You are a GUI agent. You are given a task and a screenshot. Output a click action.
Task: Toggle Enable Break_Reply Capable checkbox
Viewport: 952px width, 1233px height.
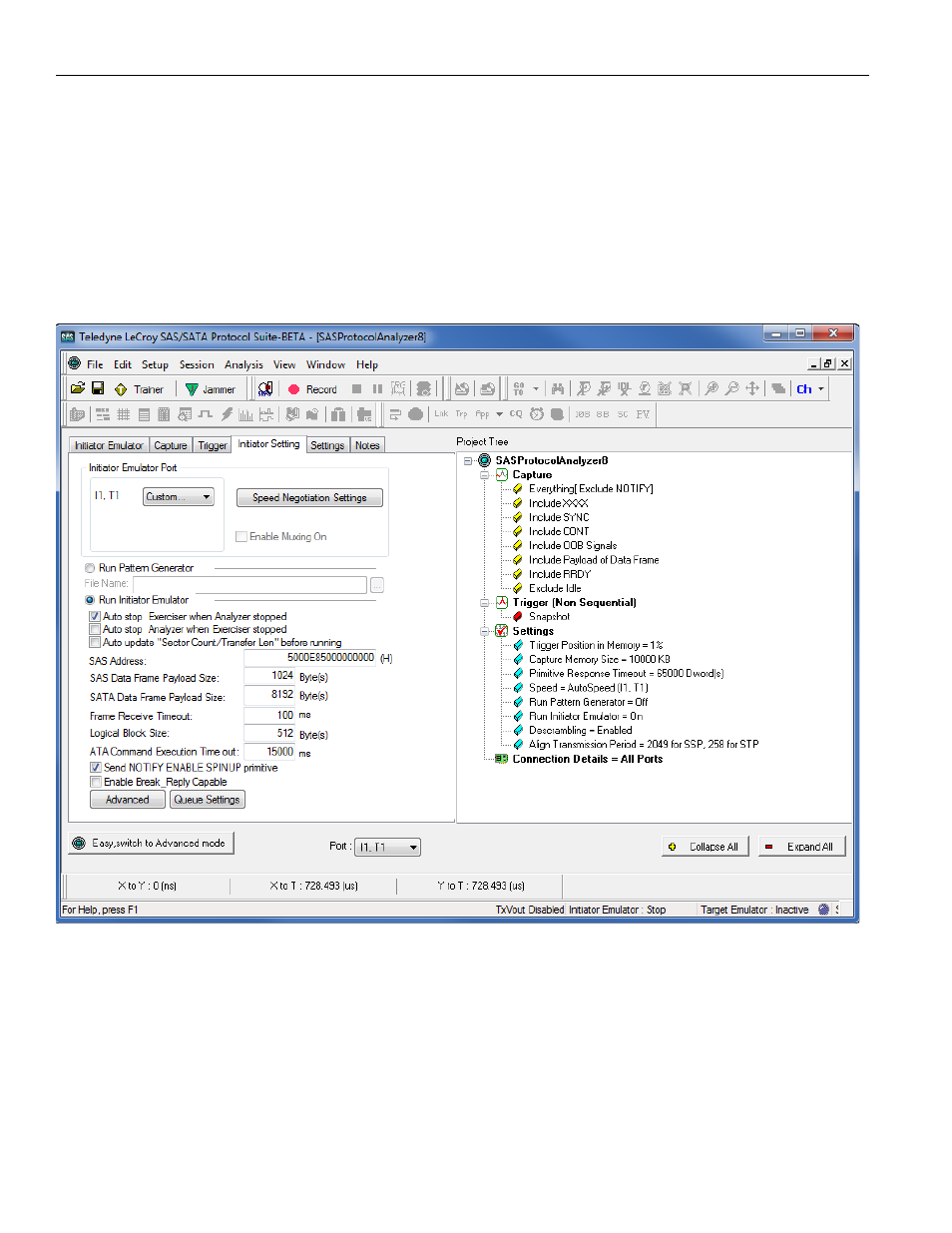pos(96,782)
